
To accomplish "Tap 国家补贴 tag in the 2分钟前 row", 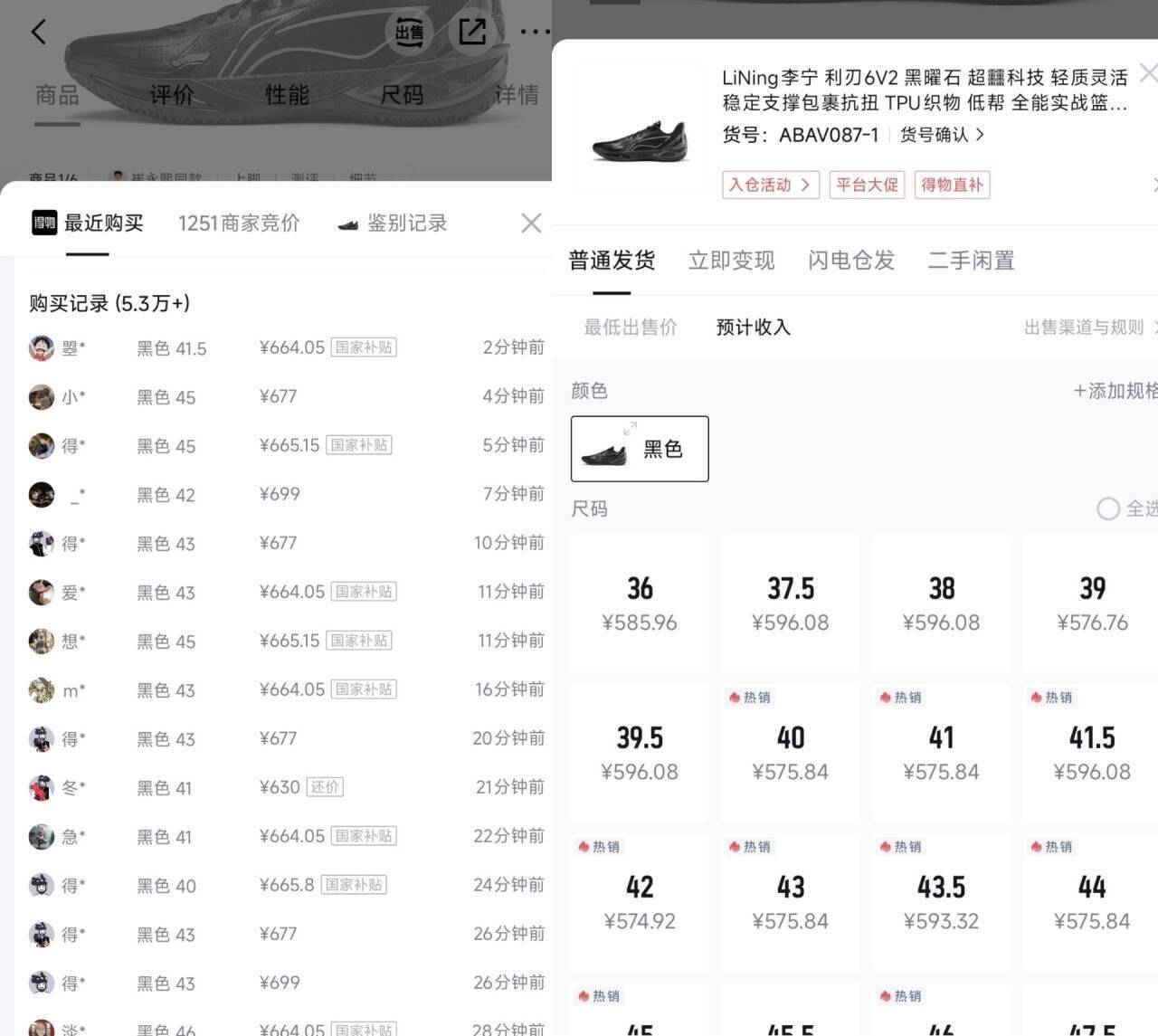I will pos(364,347).
